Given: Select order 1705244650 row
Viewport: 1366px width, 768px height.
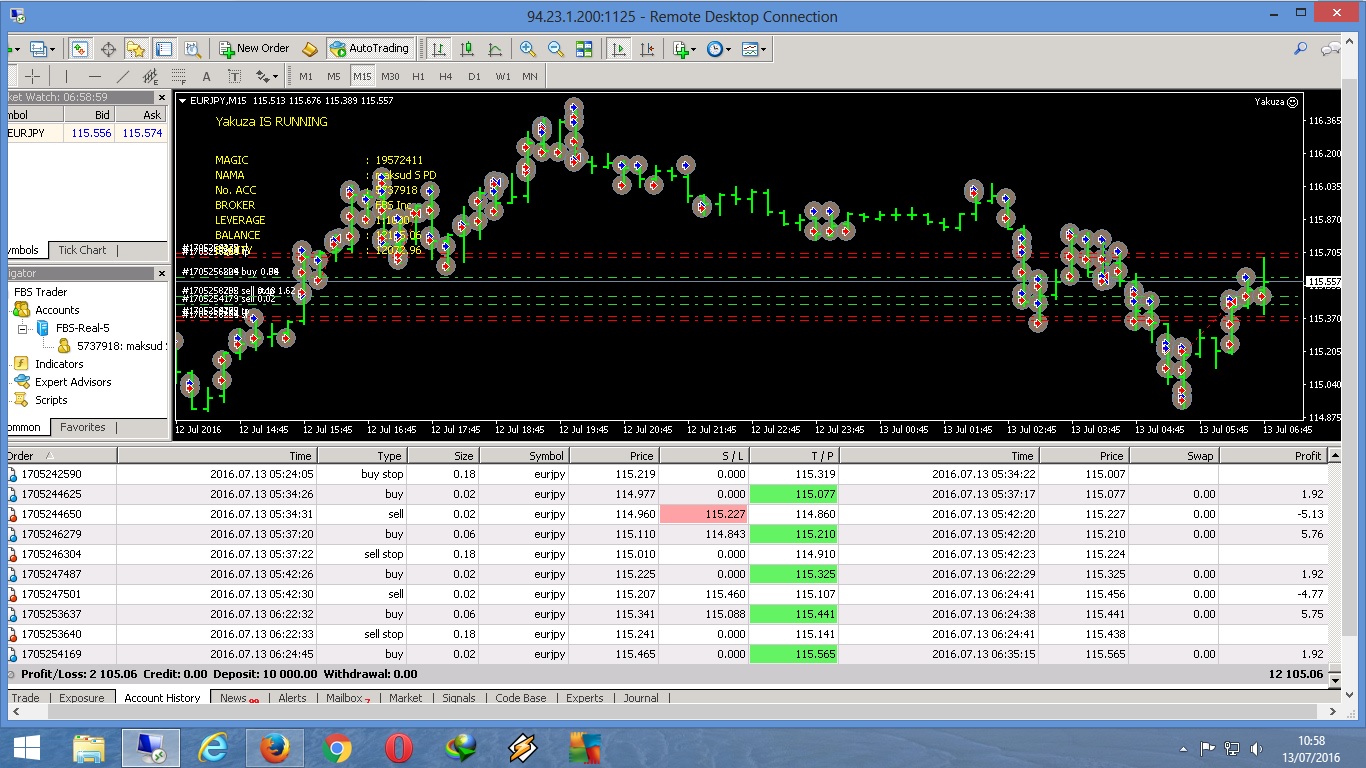Looking at the screenshot, I should [x=667, y=514].
